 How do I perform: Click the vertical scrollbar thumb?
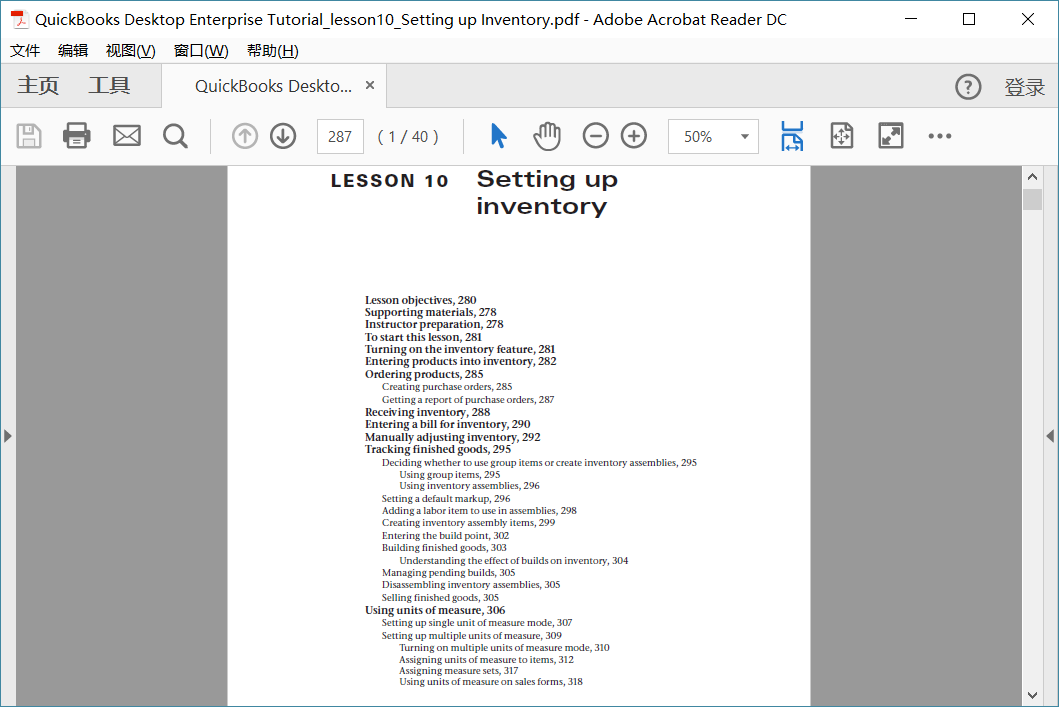tap(1032, 200)
